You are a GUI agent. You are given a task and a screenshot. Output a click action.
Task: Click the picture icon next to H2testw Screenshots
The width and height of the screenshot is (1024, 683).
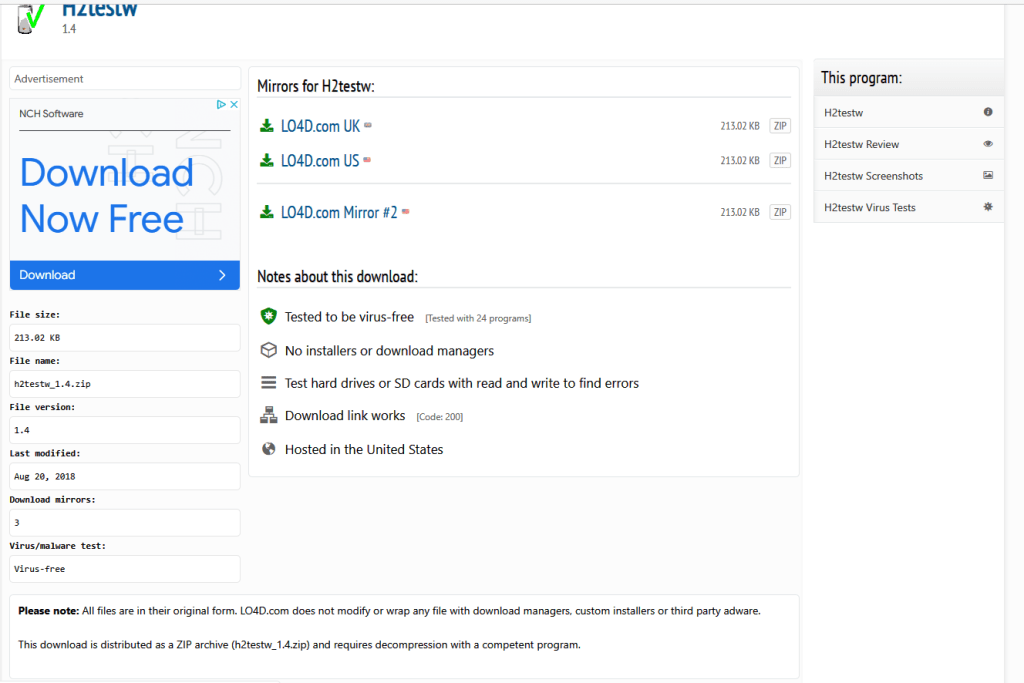tap(988, 175)
